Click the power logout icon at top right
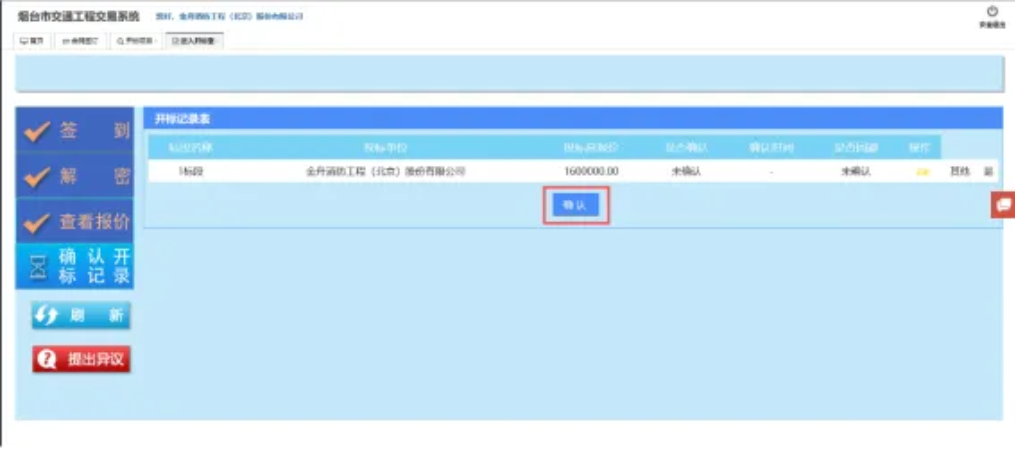The width and height of the screenshot is (1015, 449). coord(991,12)
